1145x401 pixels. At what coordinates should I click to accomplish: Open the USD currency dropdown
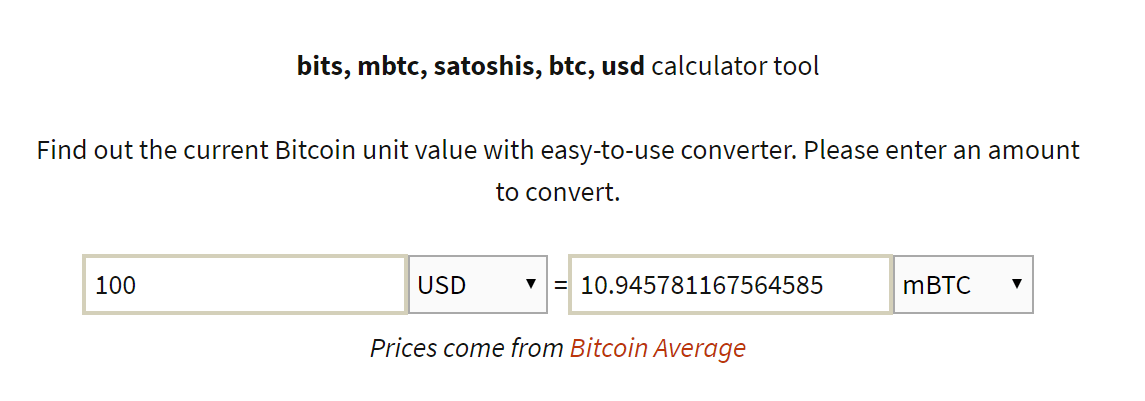[x=478, y=284]
